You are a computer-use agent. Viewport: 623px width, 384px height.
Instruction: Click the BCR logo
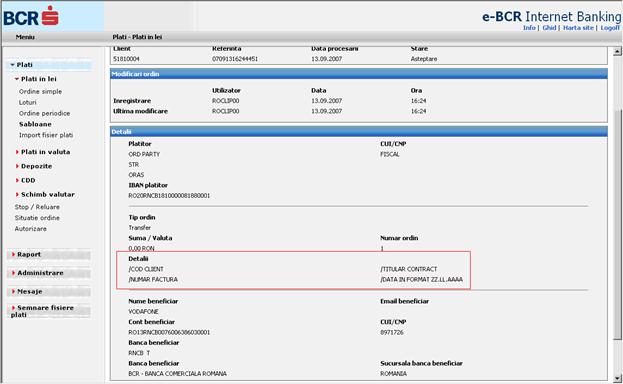point(31,16)
